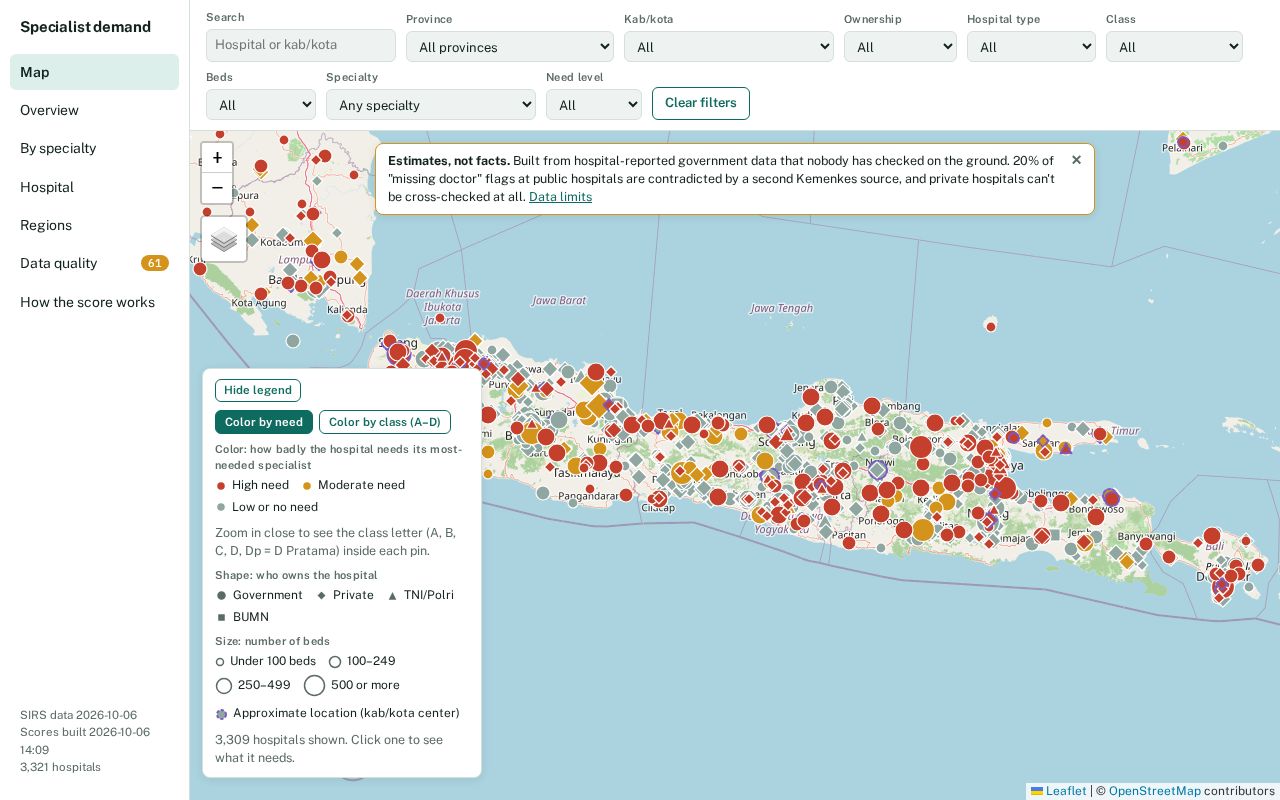
Task: Click the TNI/Polri triangle shape in legend
Action: [392, 596]
